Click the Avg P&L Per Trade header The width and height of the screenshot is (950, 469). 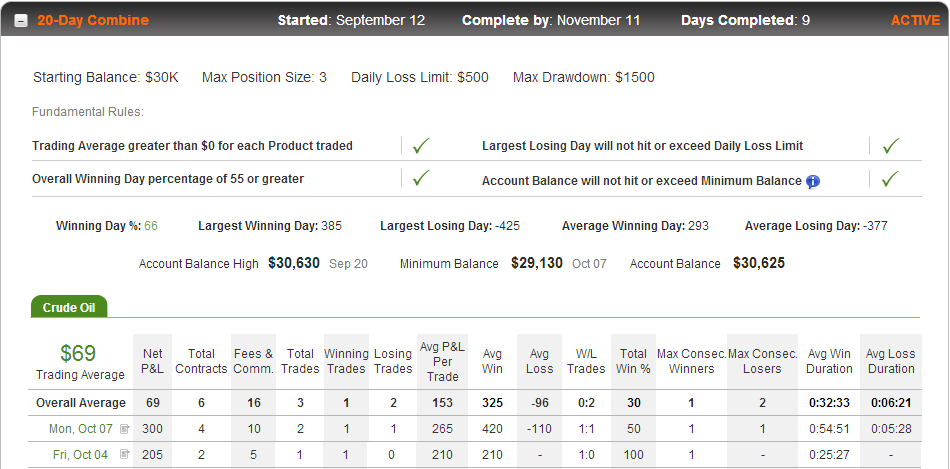442,361
